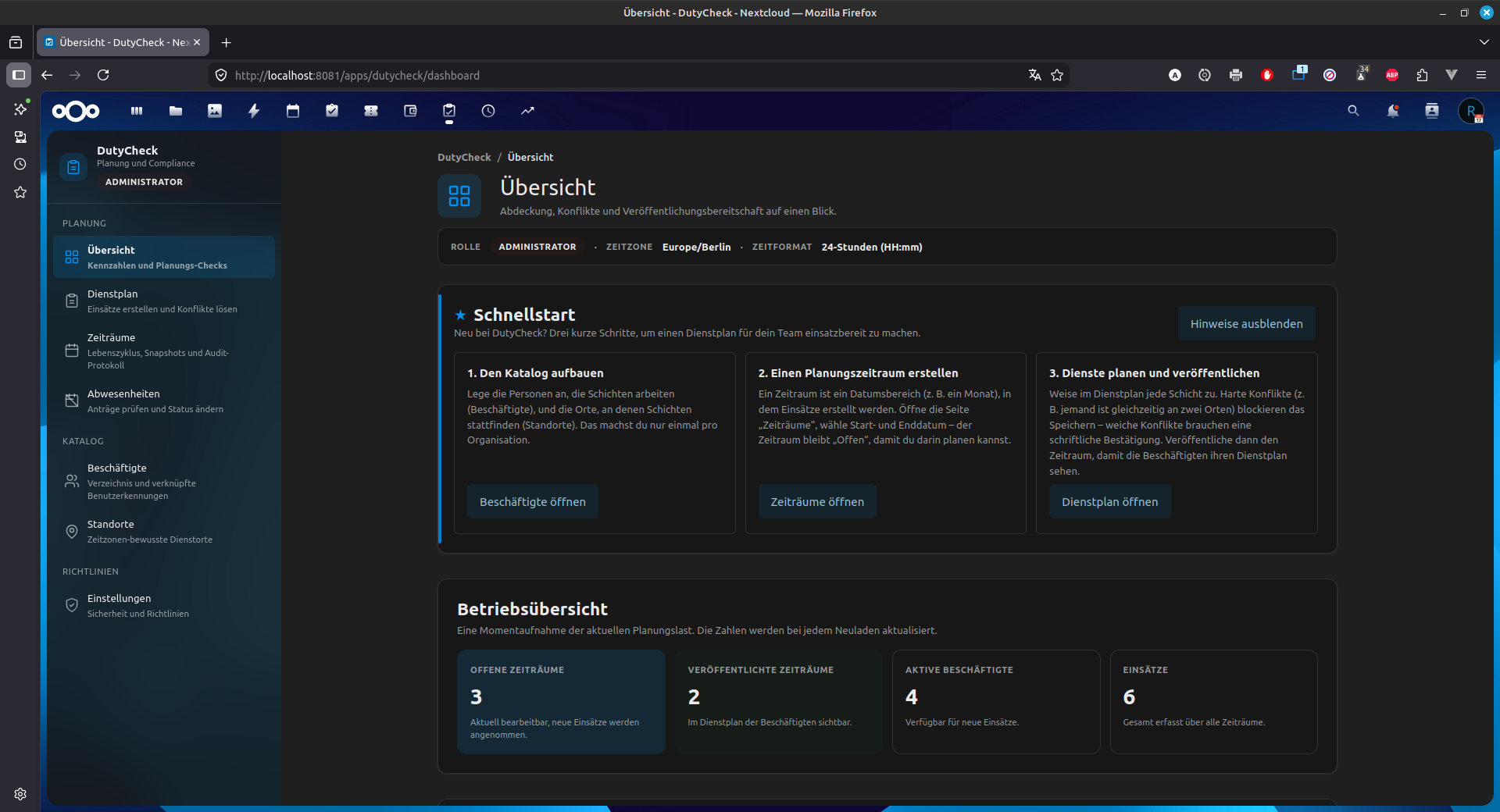Open the Firefox sidebar bookmarks star

(x=20, y=192)
